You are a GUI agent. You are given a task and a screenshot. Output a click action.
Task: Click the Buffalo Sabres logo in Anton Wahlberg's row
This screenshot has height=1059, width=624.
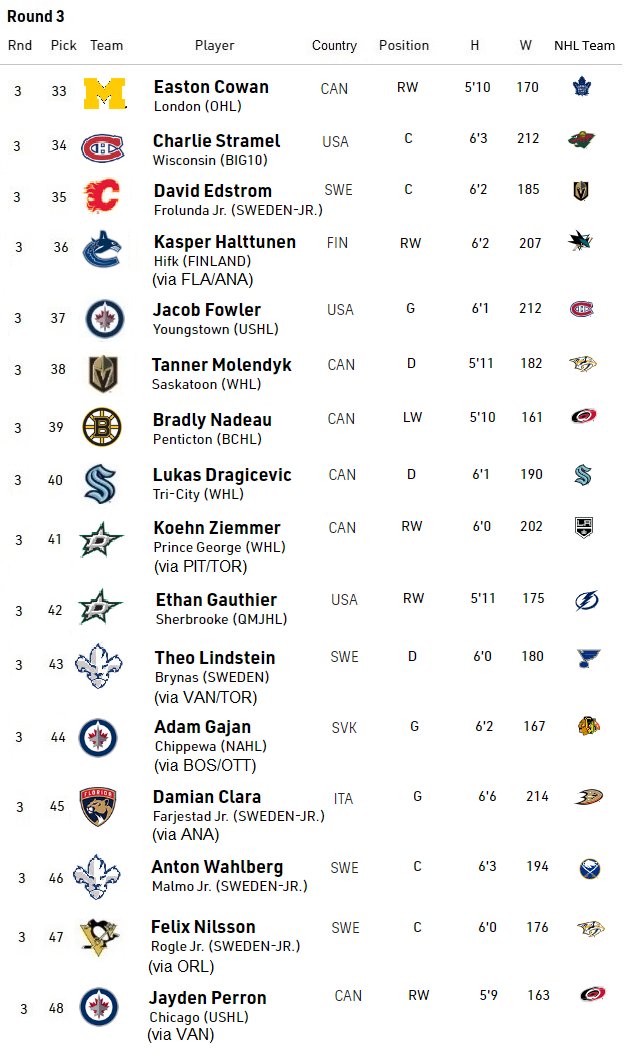[590, 868]
